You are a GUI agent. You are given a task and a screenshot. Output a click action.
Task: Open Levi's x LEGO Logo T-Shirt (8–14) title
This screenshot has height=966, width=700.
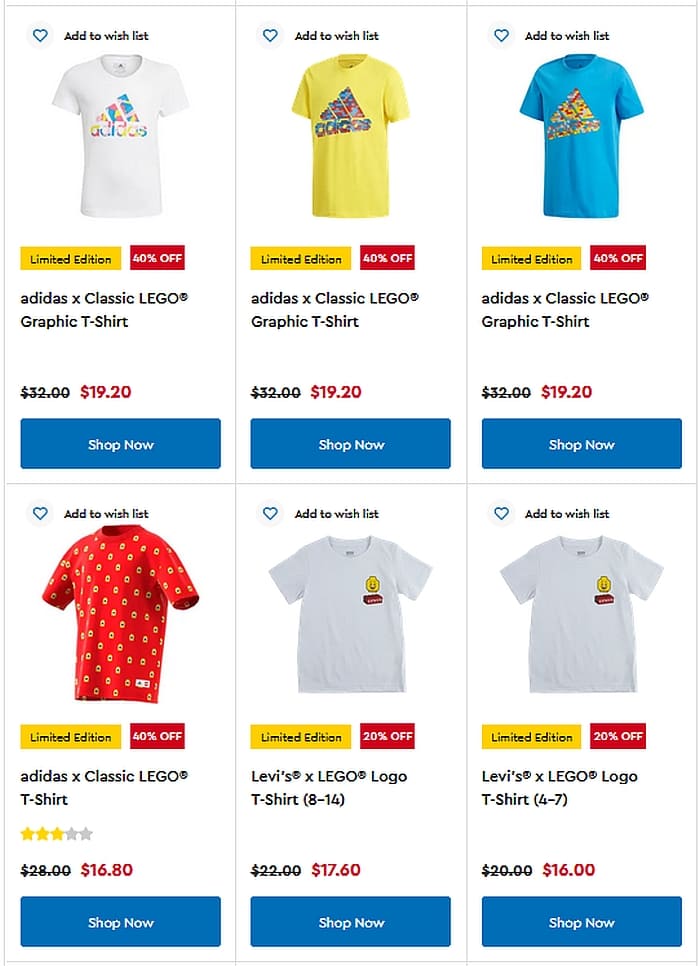329,788
